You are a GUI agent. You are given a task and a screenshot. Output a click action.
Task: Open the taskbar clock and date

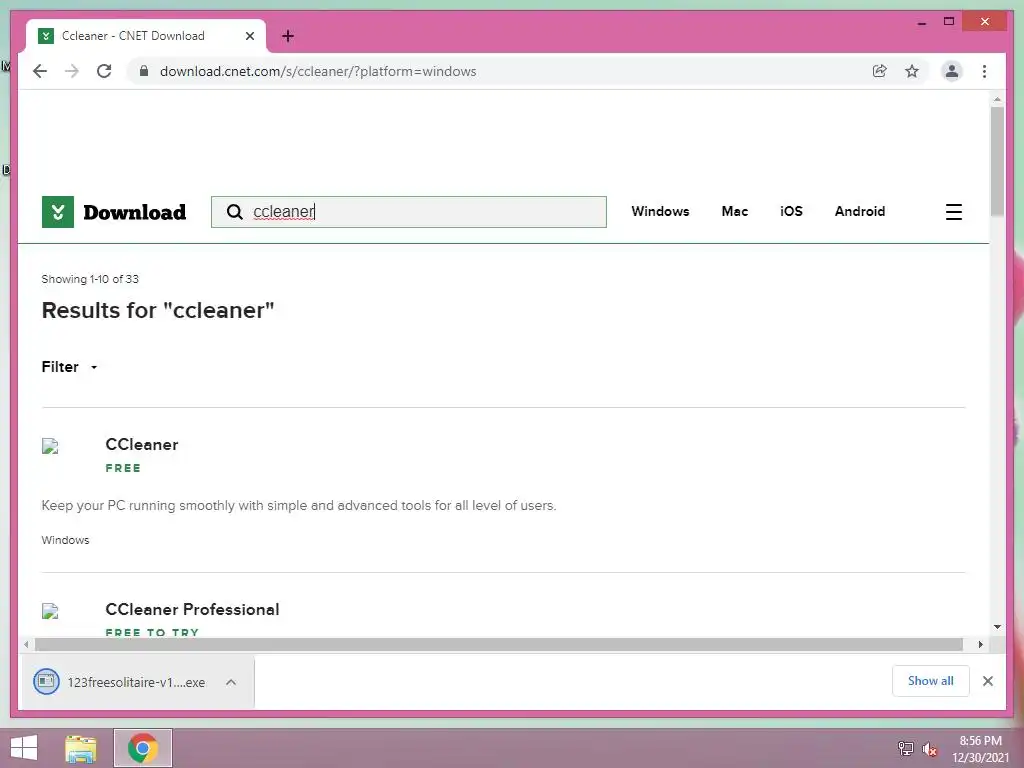(x=980, y=749)
